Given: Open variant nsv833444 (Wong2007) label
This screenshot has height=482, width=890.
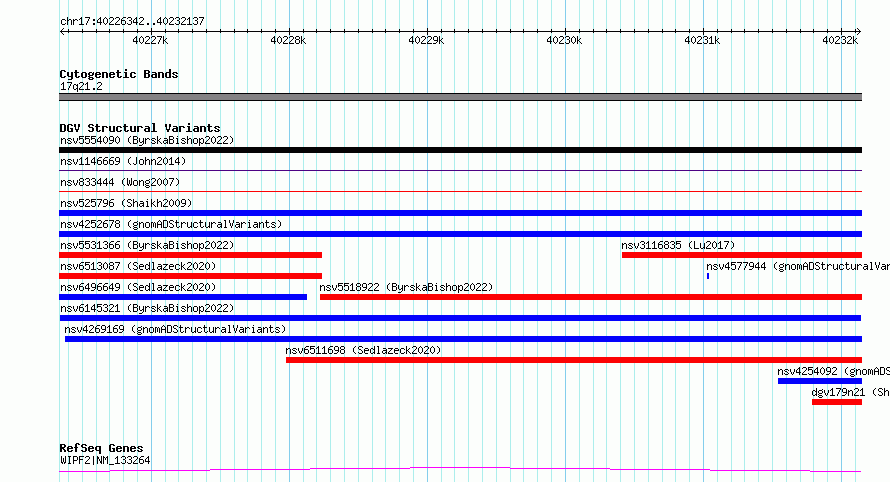Looking at the screenshot, I should click(x=120, y=182).
